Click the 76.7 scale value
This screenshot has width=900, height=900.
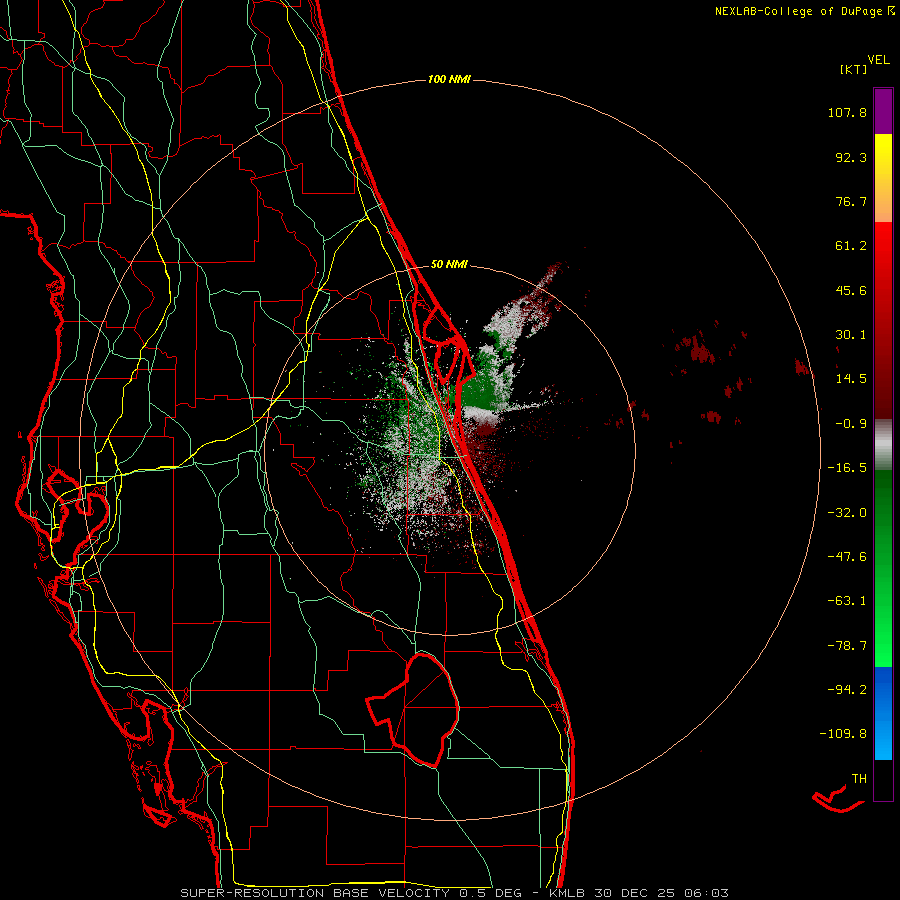coord(851,201)
